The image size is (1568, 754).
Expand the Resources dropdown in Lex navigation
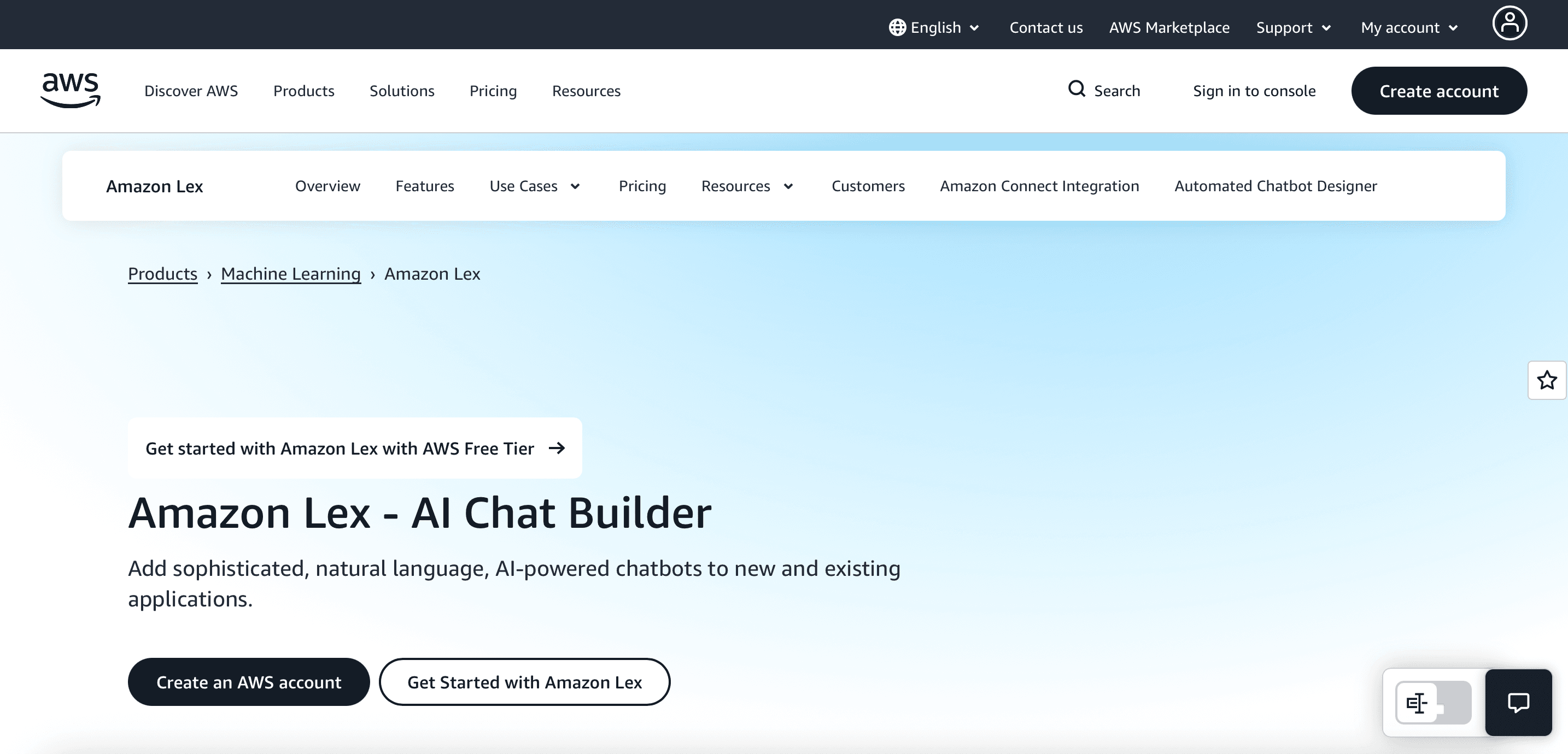747,186
